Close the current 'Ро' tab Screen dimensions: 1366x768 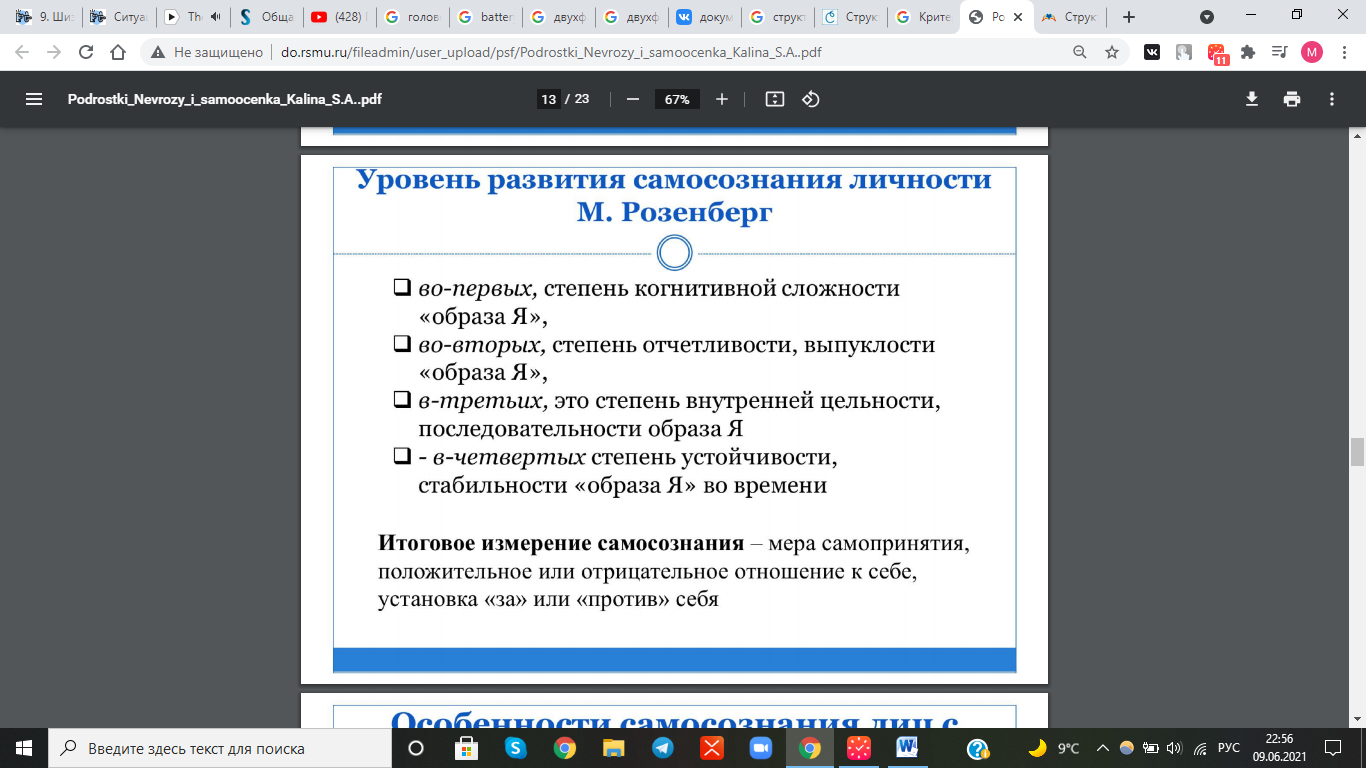(x=1018, y=17)
